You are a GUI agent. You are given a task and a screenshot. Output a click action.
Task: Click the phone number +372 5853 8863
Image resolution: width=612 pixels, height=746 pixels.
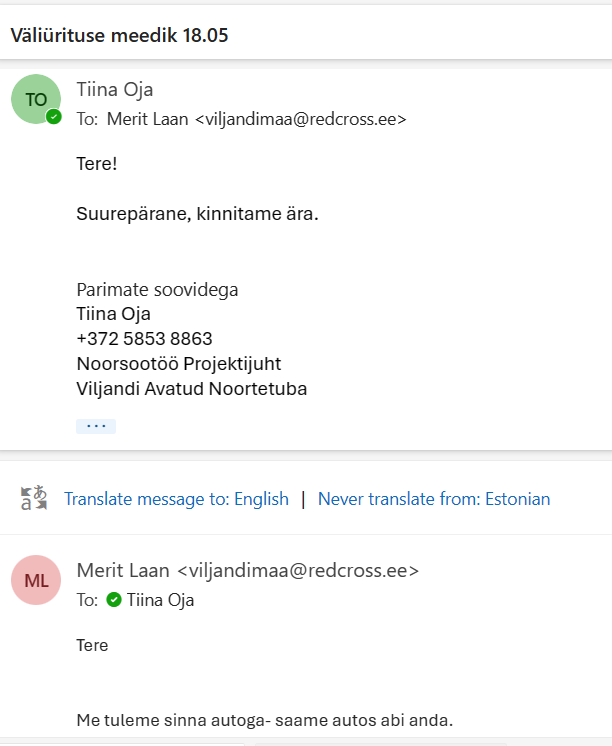pyautogui.click(x=144, y=339)
